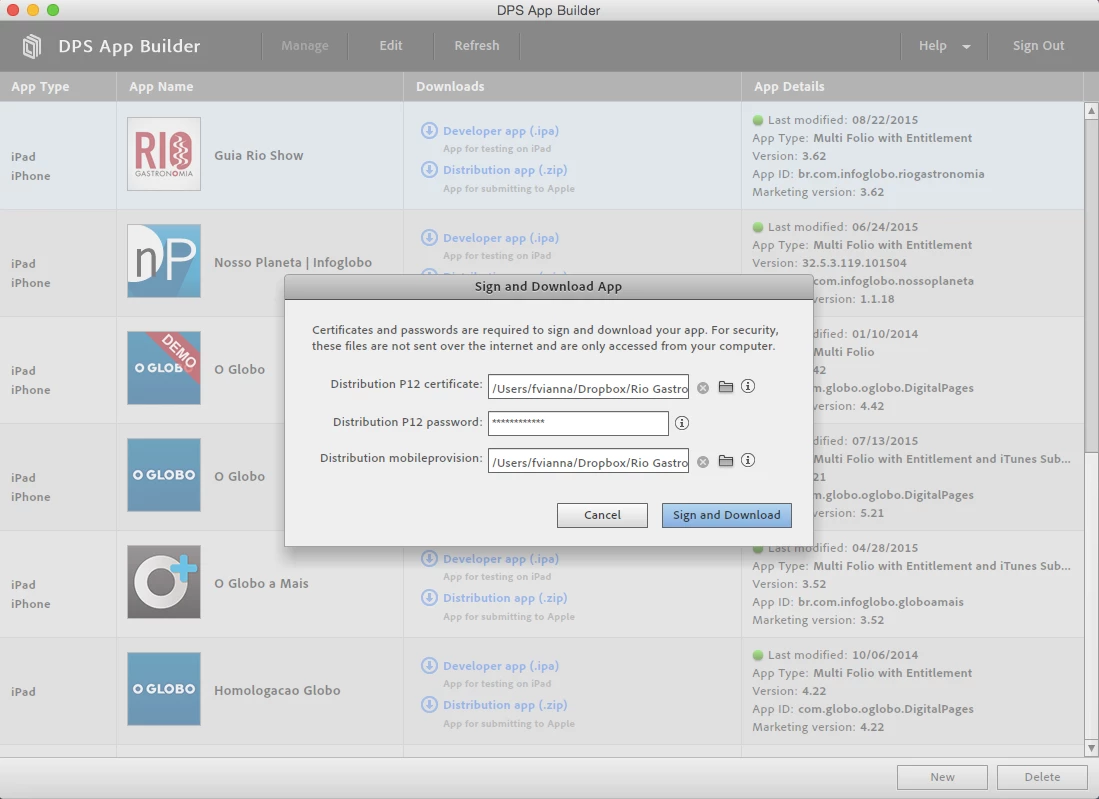
Task: Click the DPS App Builder logo icon
Action: pyautogui.click(x=32, y=46)
